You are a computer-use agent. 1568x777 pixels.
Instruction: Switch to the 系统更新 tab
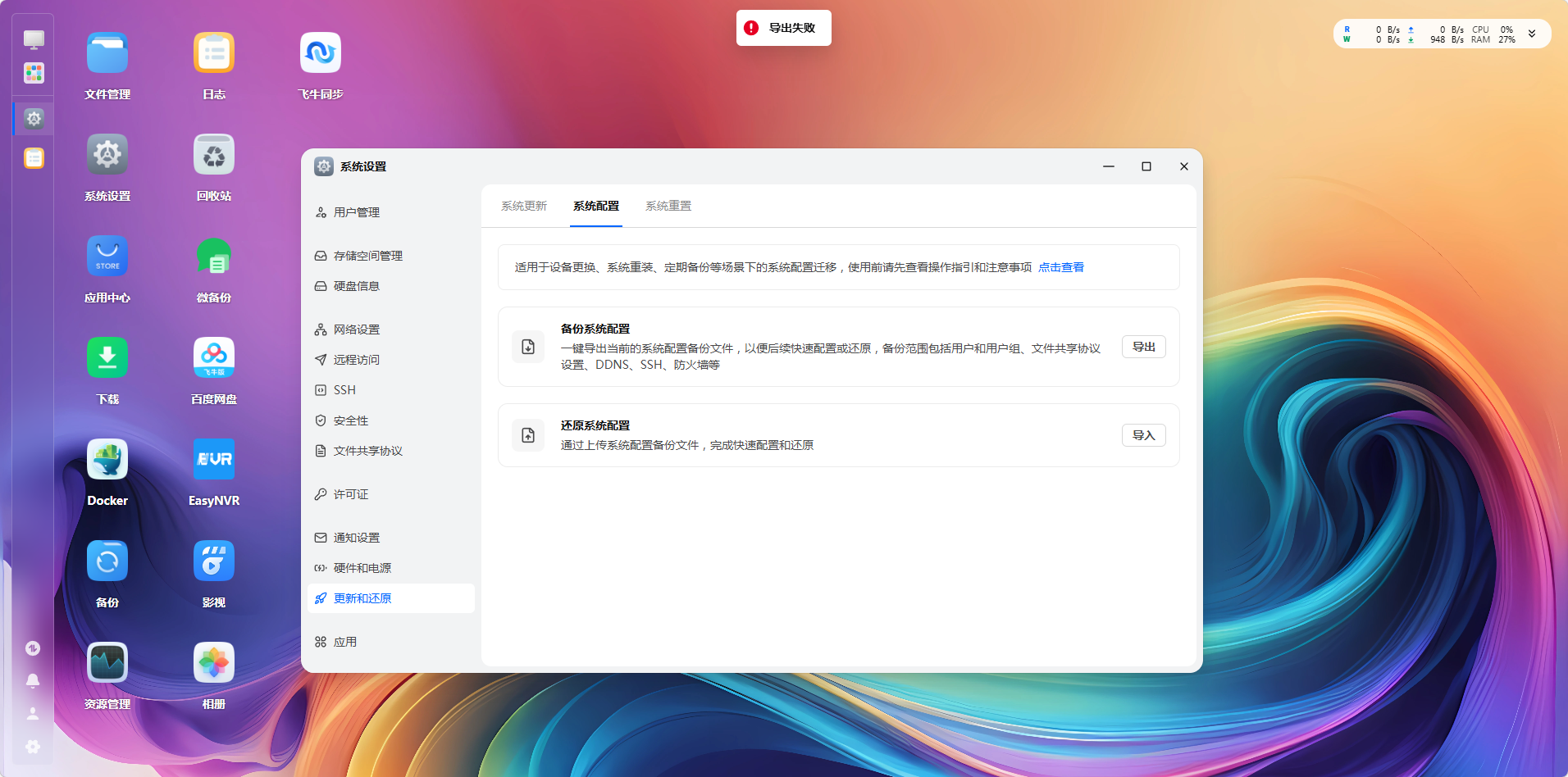[x=524, y=206]
